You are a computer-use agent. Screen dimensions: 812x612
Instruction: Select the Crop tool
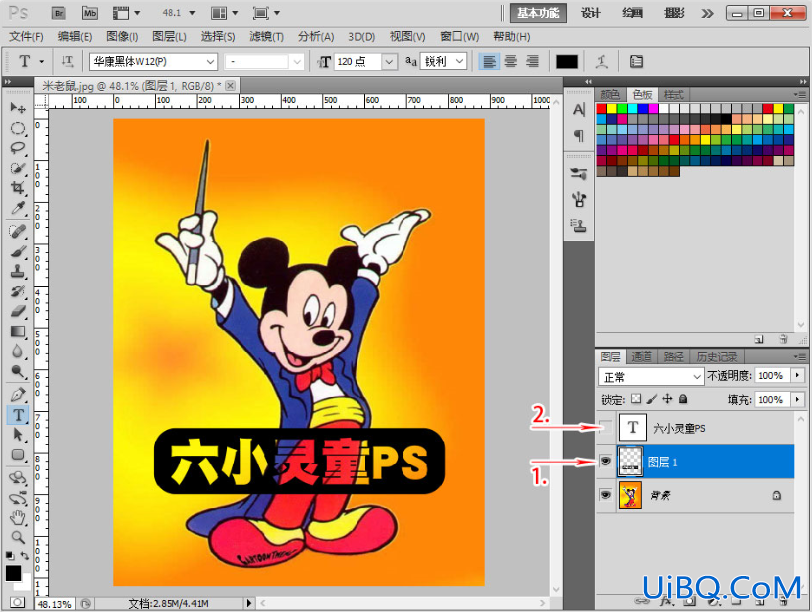[18, 188]
